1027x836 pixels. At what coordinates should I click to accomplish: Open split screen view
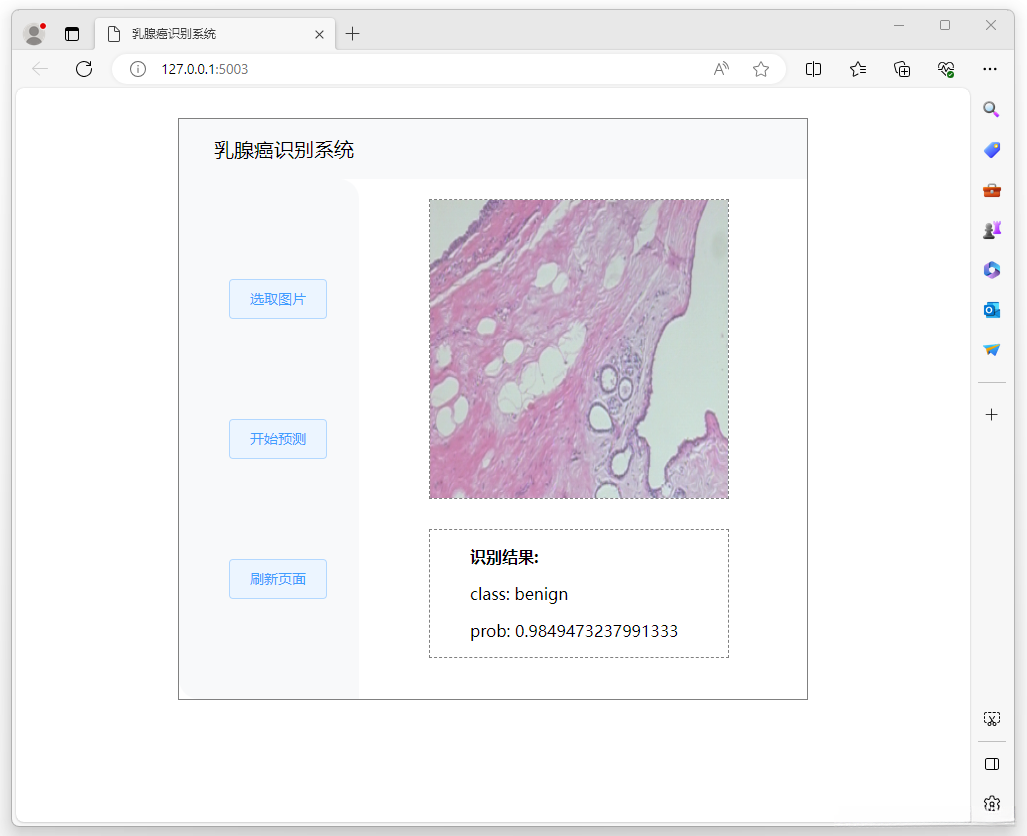pyautogui.click(x=813, y=69)
